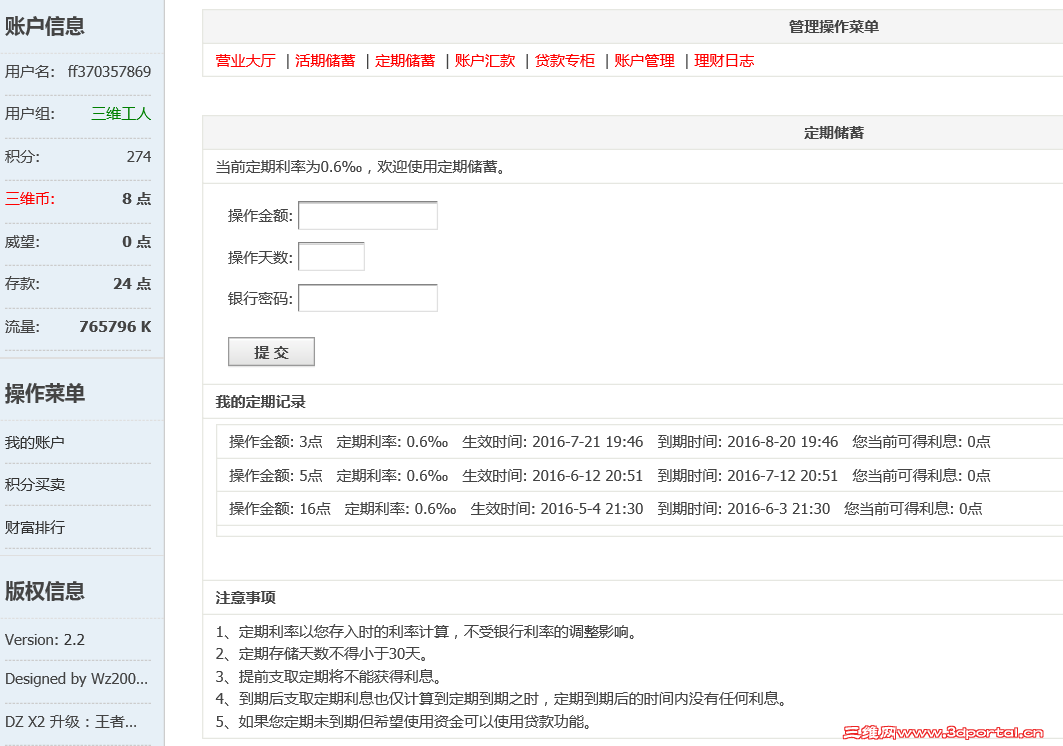
Task: Go to 活期储蓄 section
Action: point(325,61)
